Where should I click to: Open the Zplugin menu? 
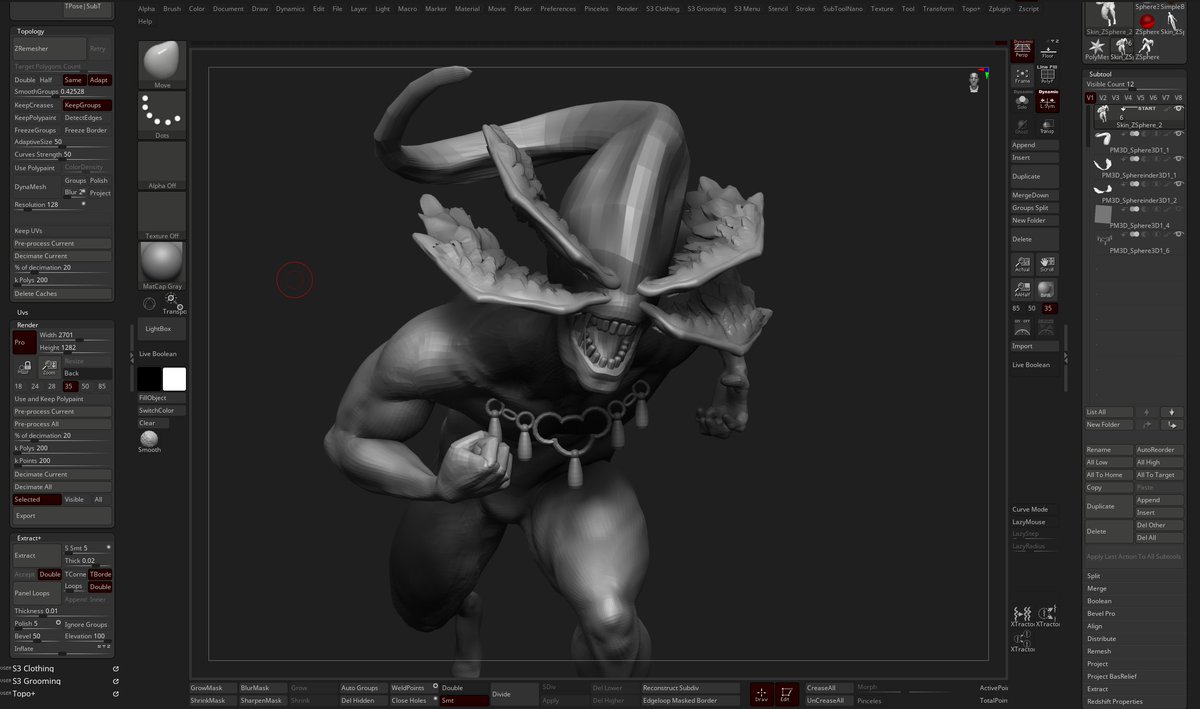(x=999, y=8)
